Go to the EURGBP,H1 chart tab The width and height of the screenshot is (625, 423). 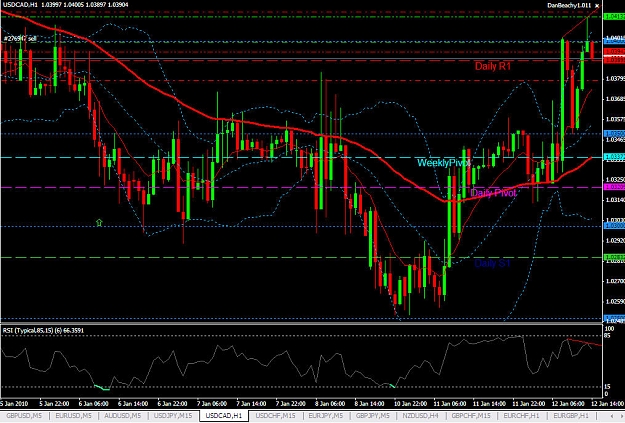[x=570, y=415]
